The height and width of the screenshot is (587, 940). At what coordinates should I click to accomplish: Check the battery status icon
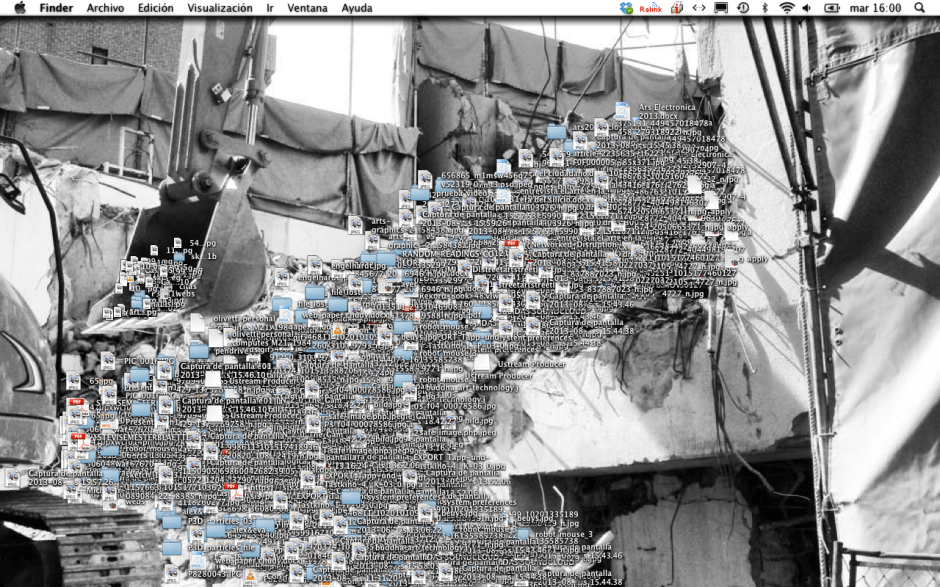click(x=832, y=8)
